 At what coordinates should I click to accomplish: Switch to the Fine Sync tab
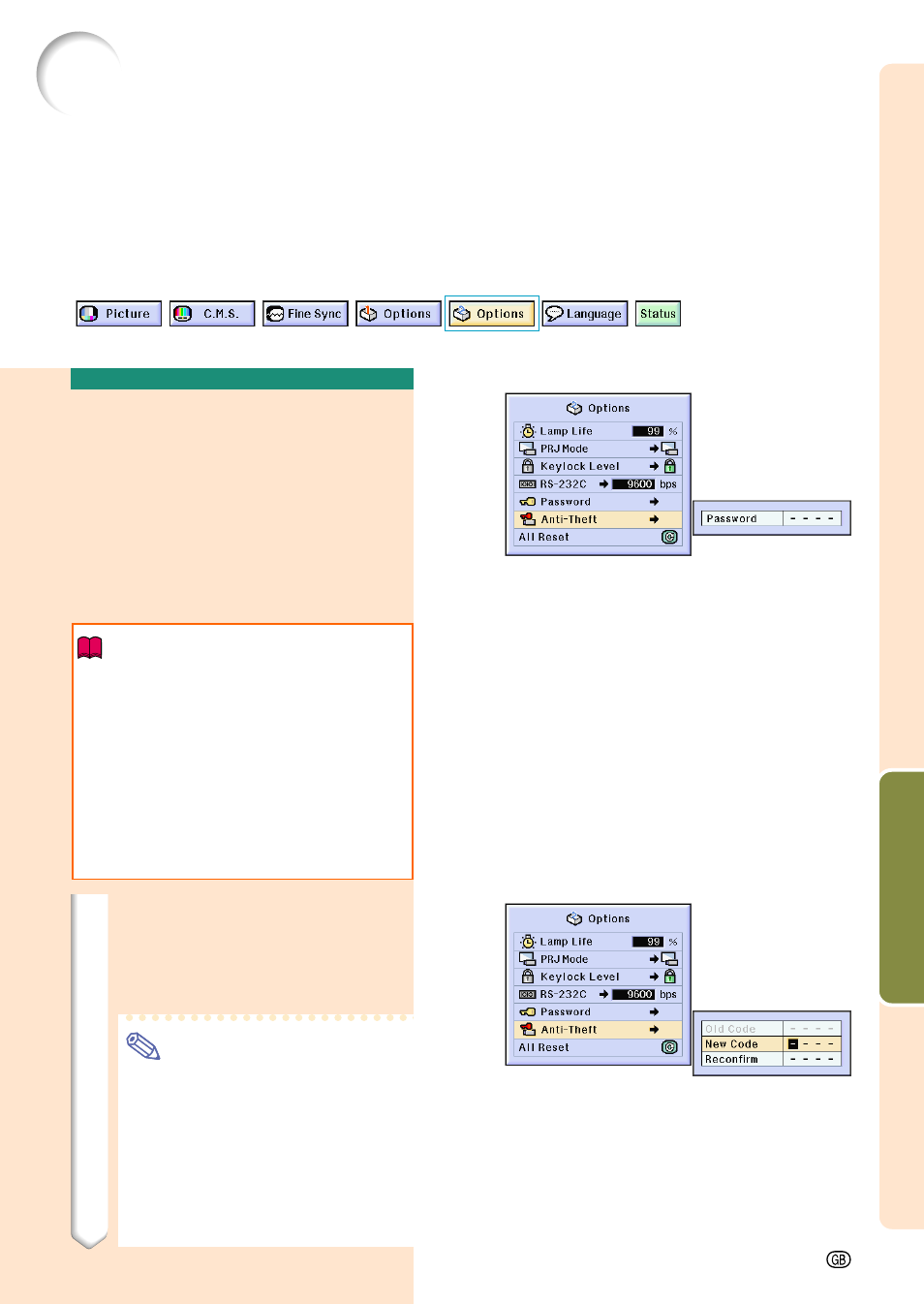305,314
